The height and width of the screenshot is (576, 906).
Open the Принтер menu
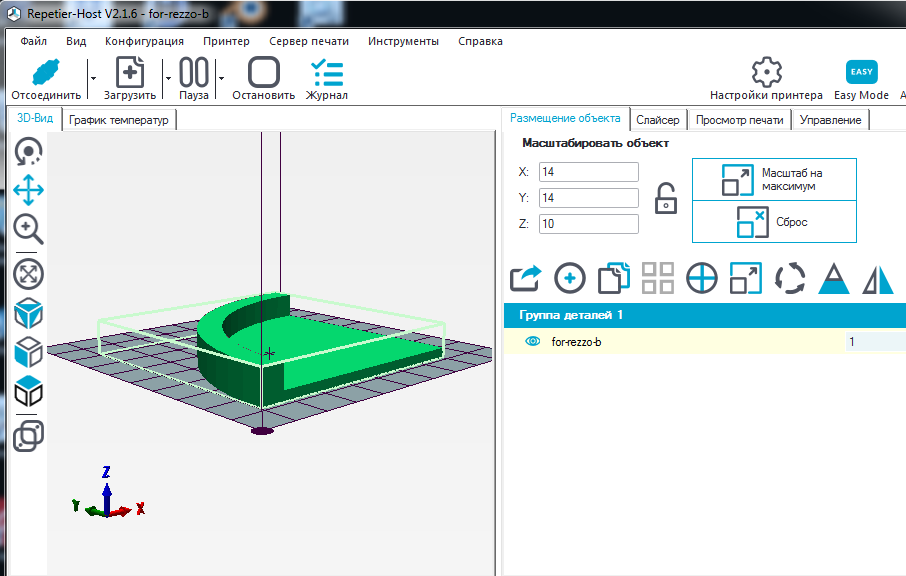226,41
